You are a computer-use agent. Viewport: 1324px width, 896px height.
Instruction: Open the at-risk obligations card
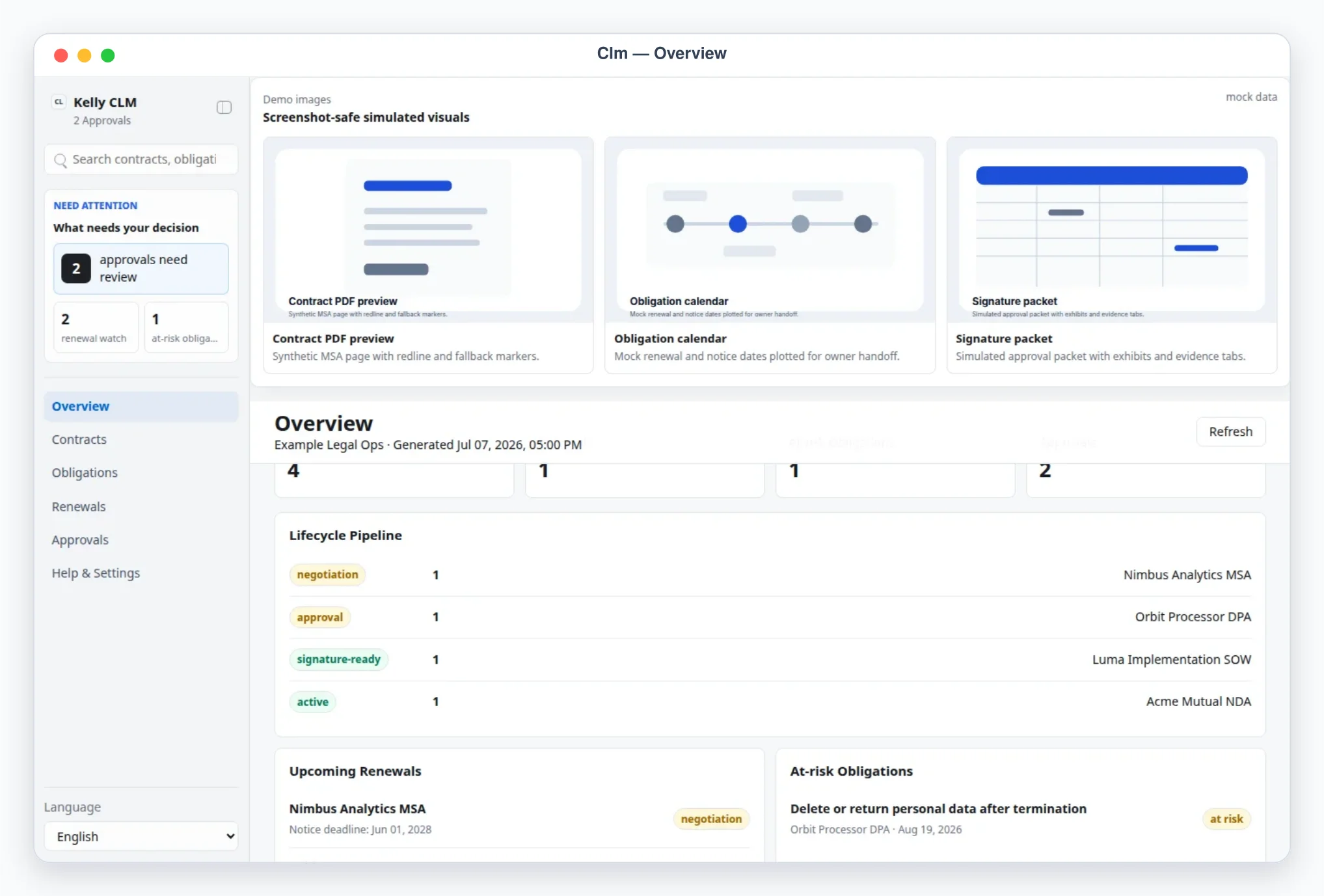click(x=186, y=327)
